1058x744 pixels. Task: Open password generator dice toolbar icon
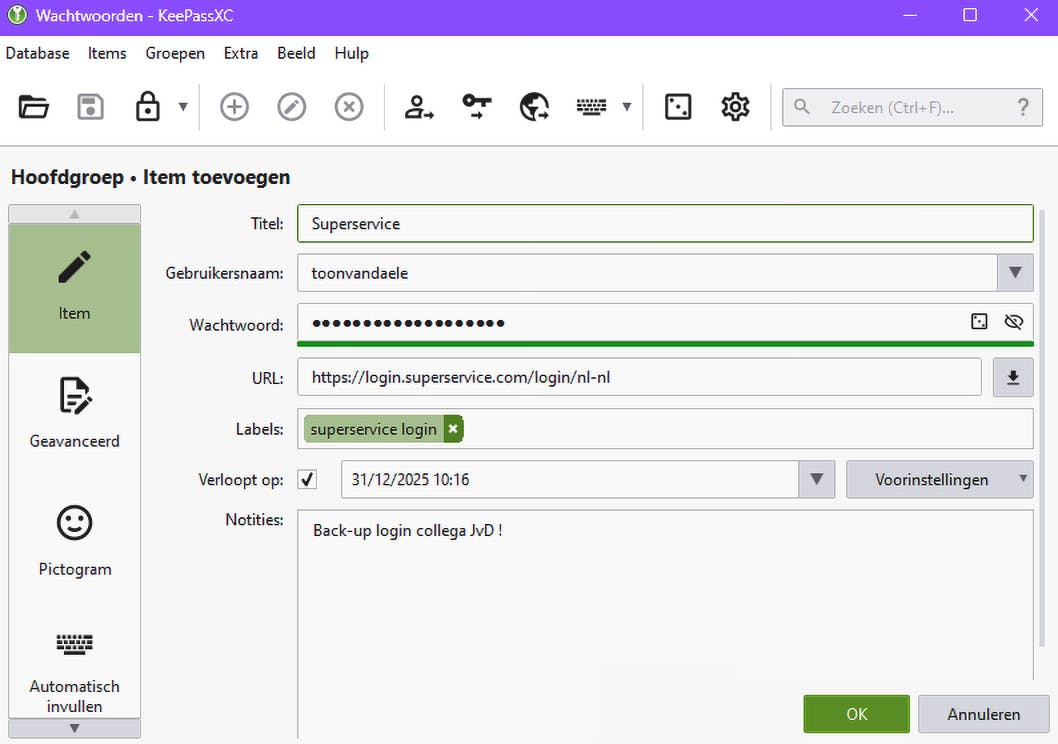pyautogui.click(x=677, y=107)
